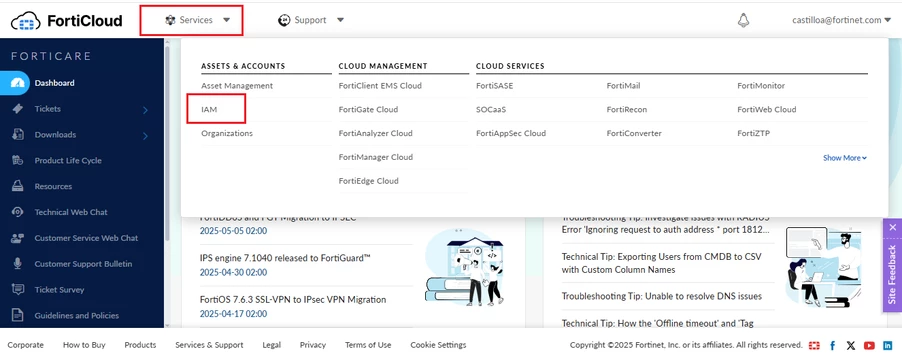Click the Customer Service Web Chat icon
The height and width of the screenshot is (364, 902).
pyautogui.click(x=18, y=238)
